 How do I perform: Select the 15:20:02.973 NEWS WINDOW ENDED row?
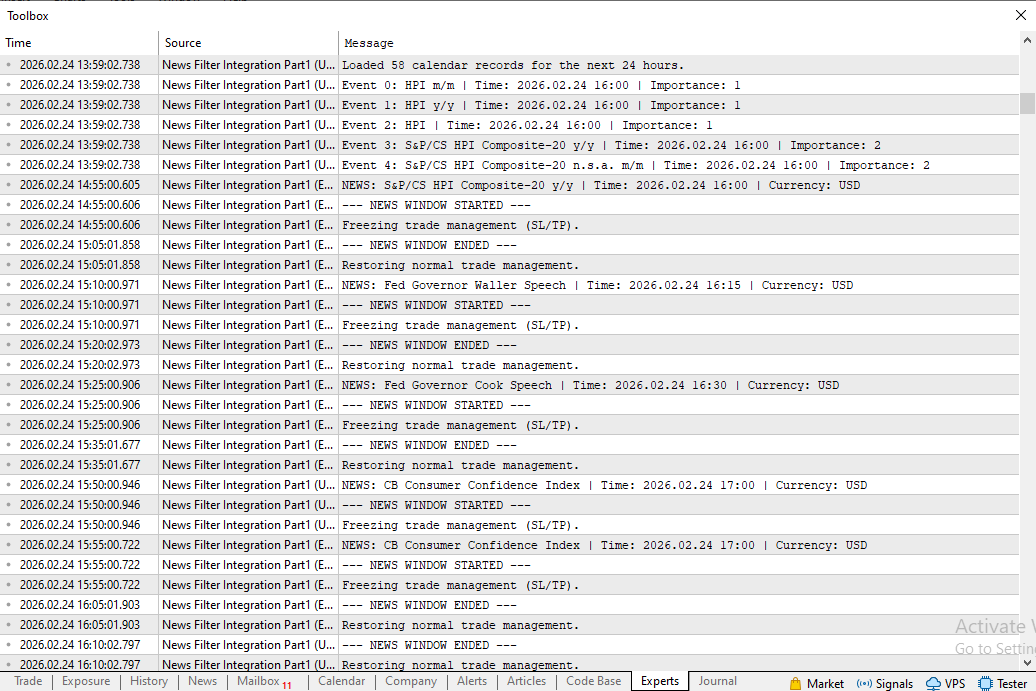coord(509,345)
